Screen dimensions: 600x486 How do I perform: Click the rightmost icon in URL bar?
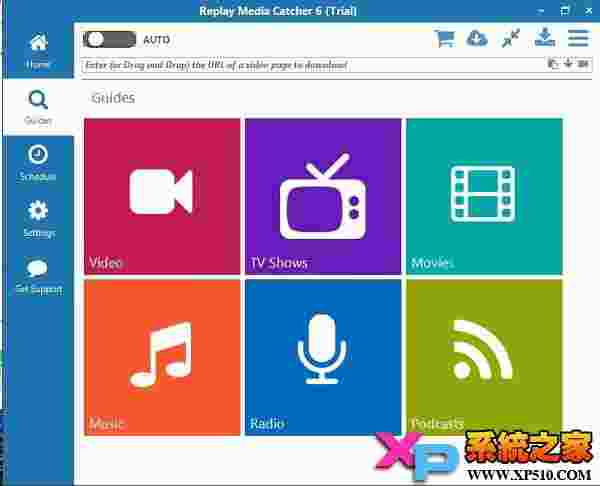click(x=583, y=63)
